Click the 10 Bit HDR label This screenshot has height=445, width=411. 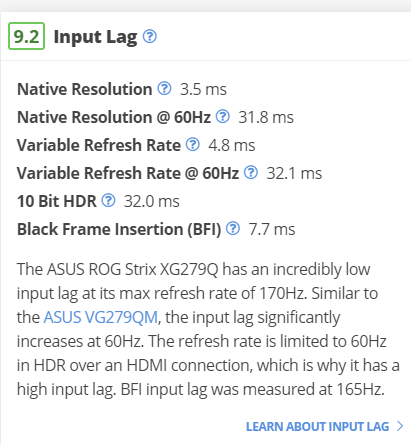(57, 201)
